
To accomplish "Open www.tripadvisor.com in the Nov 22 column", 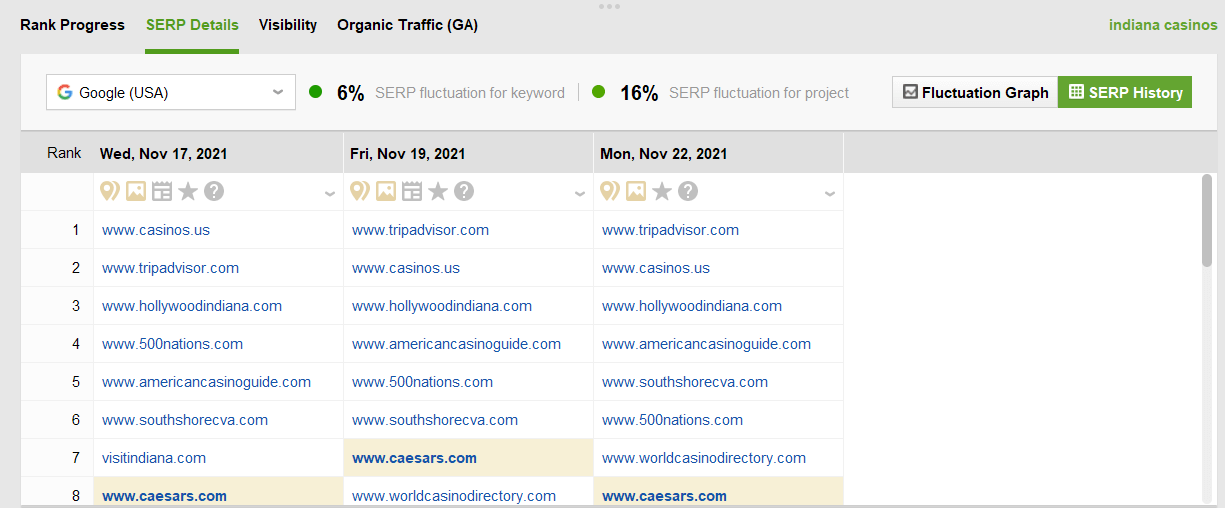I will click(x=670, y=230).
